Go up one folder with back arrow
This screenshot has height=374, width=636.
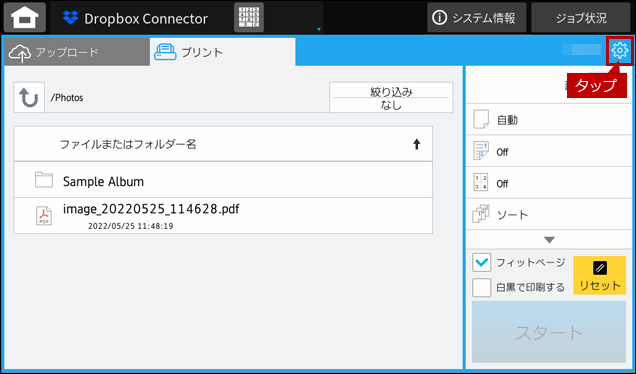tap(29, 97)
